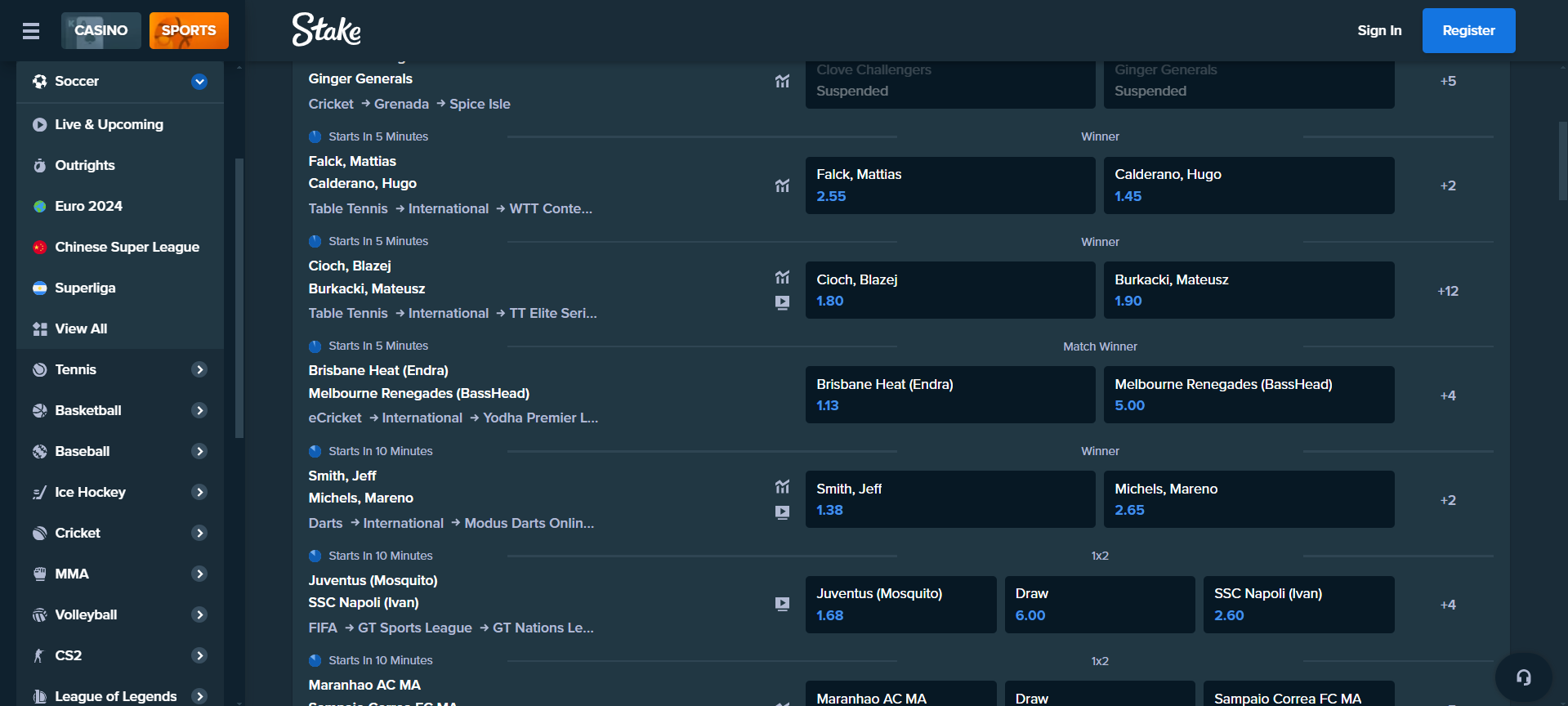Open the Spice Isle league link
This screenshot has height=706, width=1568.
coord(480,104)
